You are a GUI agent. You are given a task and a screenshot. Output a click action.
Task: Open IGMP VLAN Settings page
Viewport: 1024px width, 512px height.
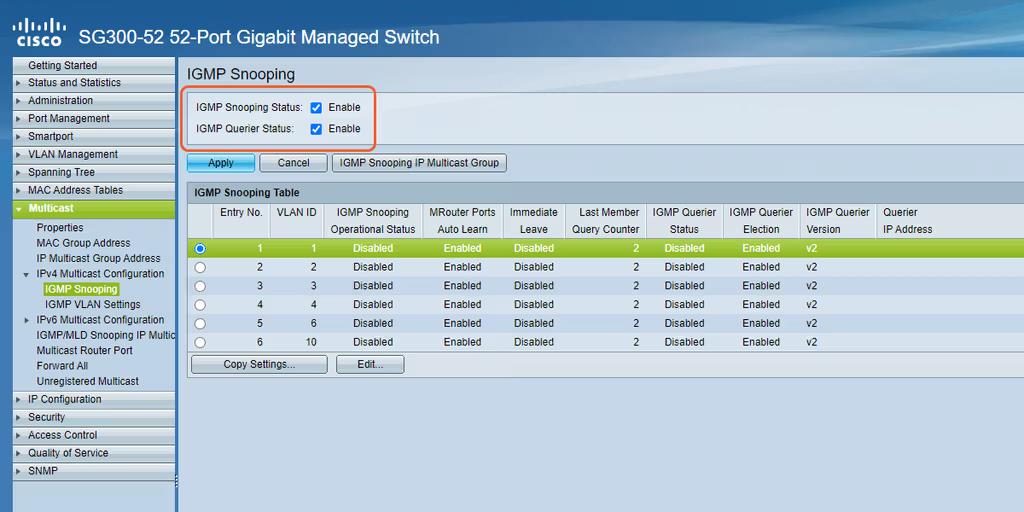click(93, 304)
